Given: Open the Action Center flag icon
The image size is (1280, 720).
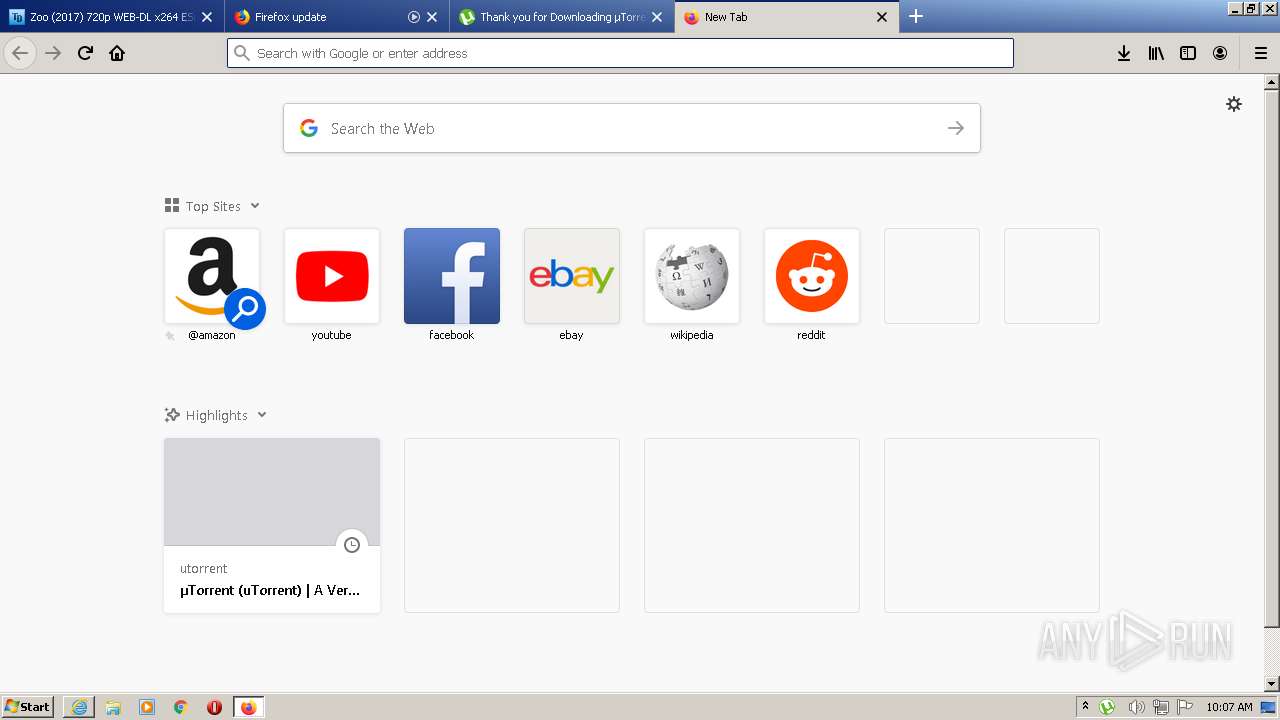Looking at the screenshot, I should (1185, 707).
